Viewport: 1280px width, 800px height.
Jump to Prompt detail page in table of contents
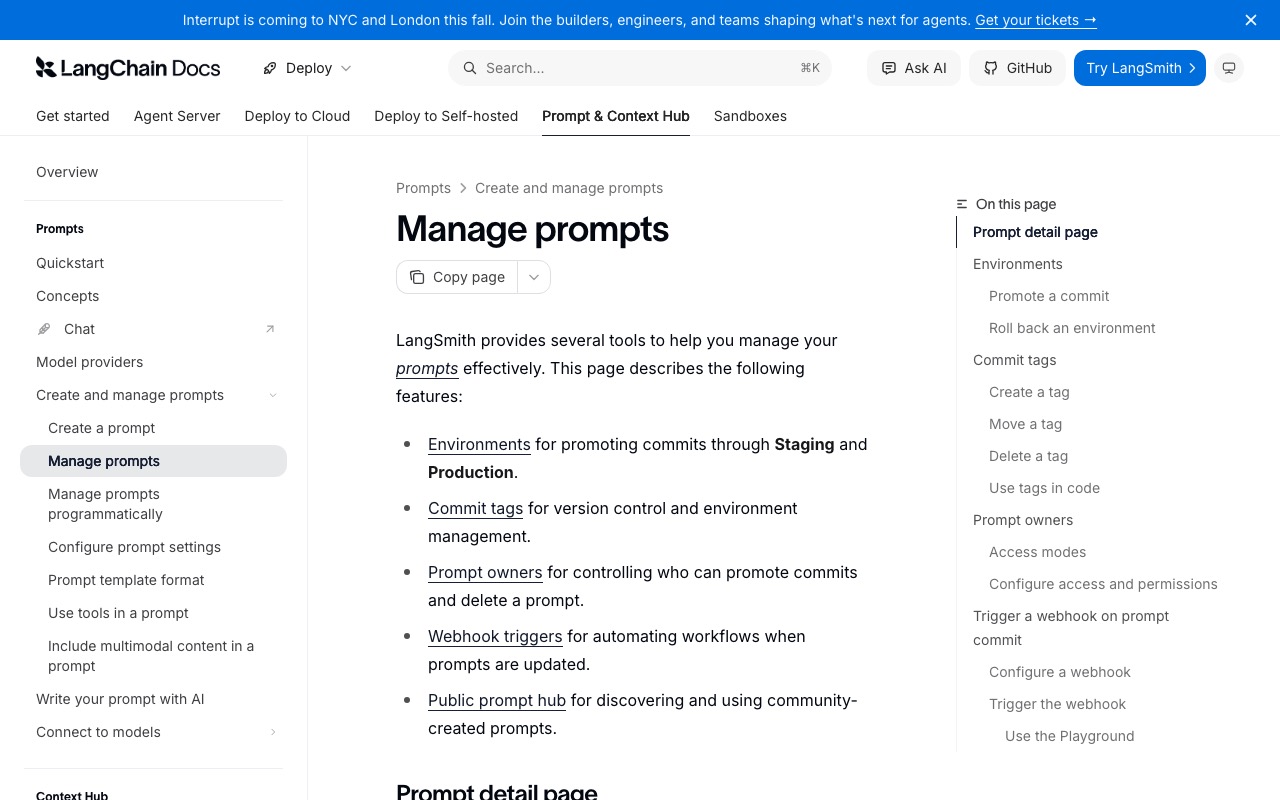(x=1035, y=232)
